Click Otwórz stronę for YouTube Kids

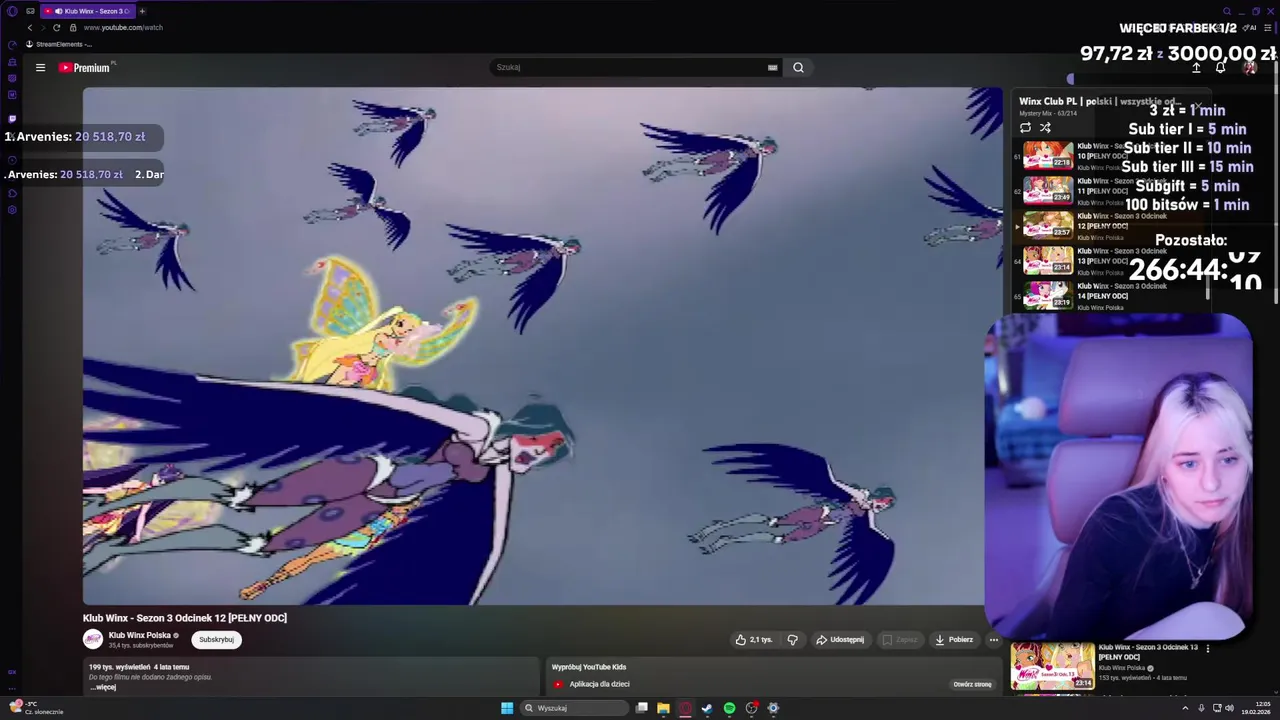pos(972,684)
